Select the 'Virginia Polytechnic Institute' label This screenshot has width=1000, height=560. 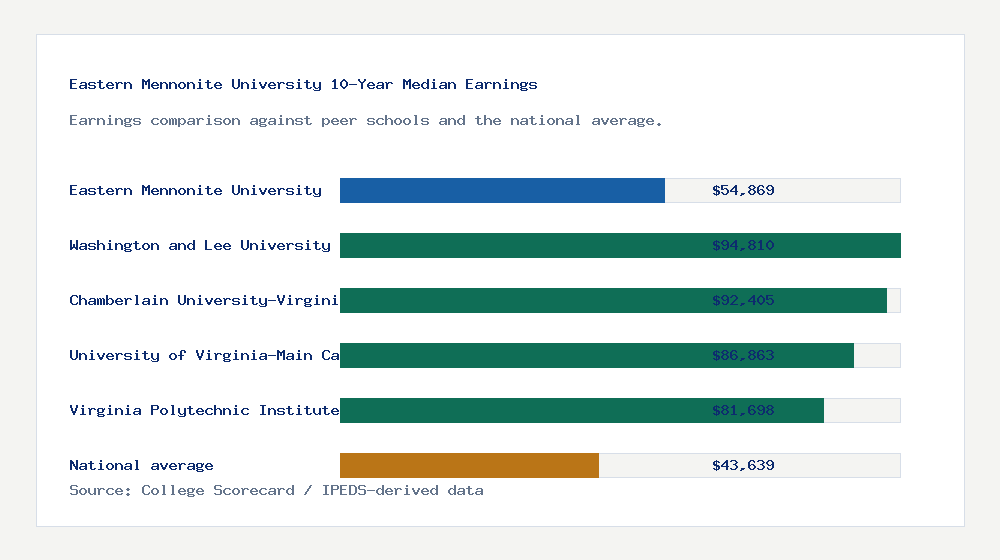coord(204,410)
